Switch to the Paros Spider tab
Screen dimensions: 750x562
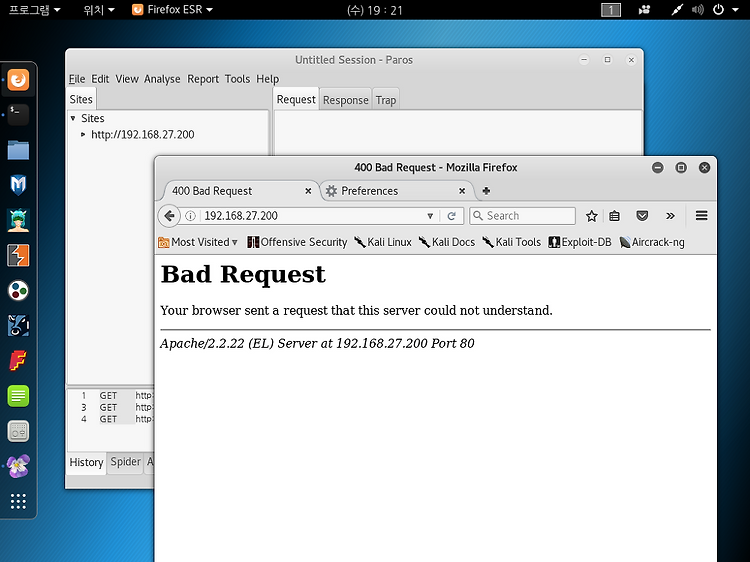click(125, 462)
